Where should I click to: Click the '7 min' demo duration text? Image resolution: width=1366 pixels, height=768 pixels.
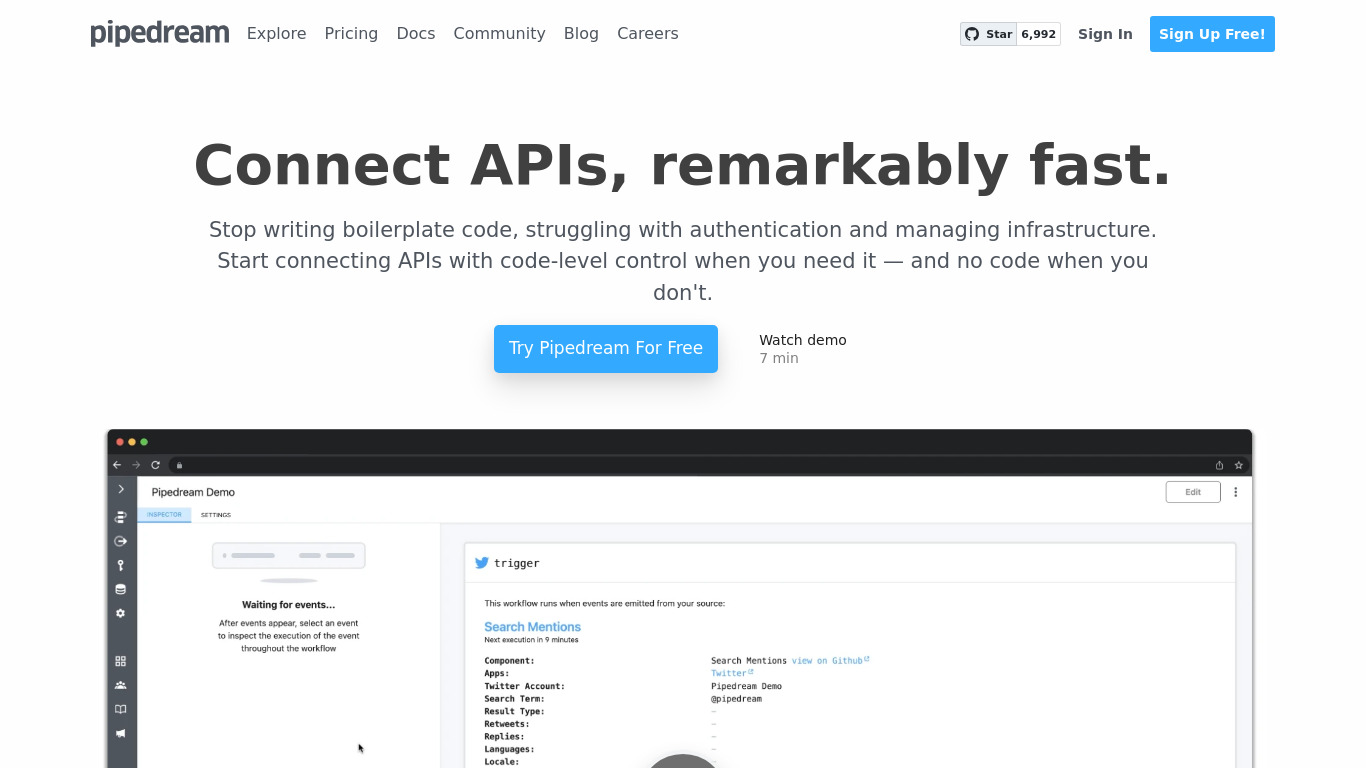pyautogui.click(x=779, y=358)
